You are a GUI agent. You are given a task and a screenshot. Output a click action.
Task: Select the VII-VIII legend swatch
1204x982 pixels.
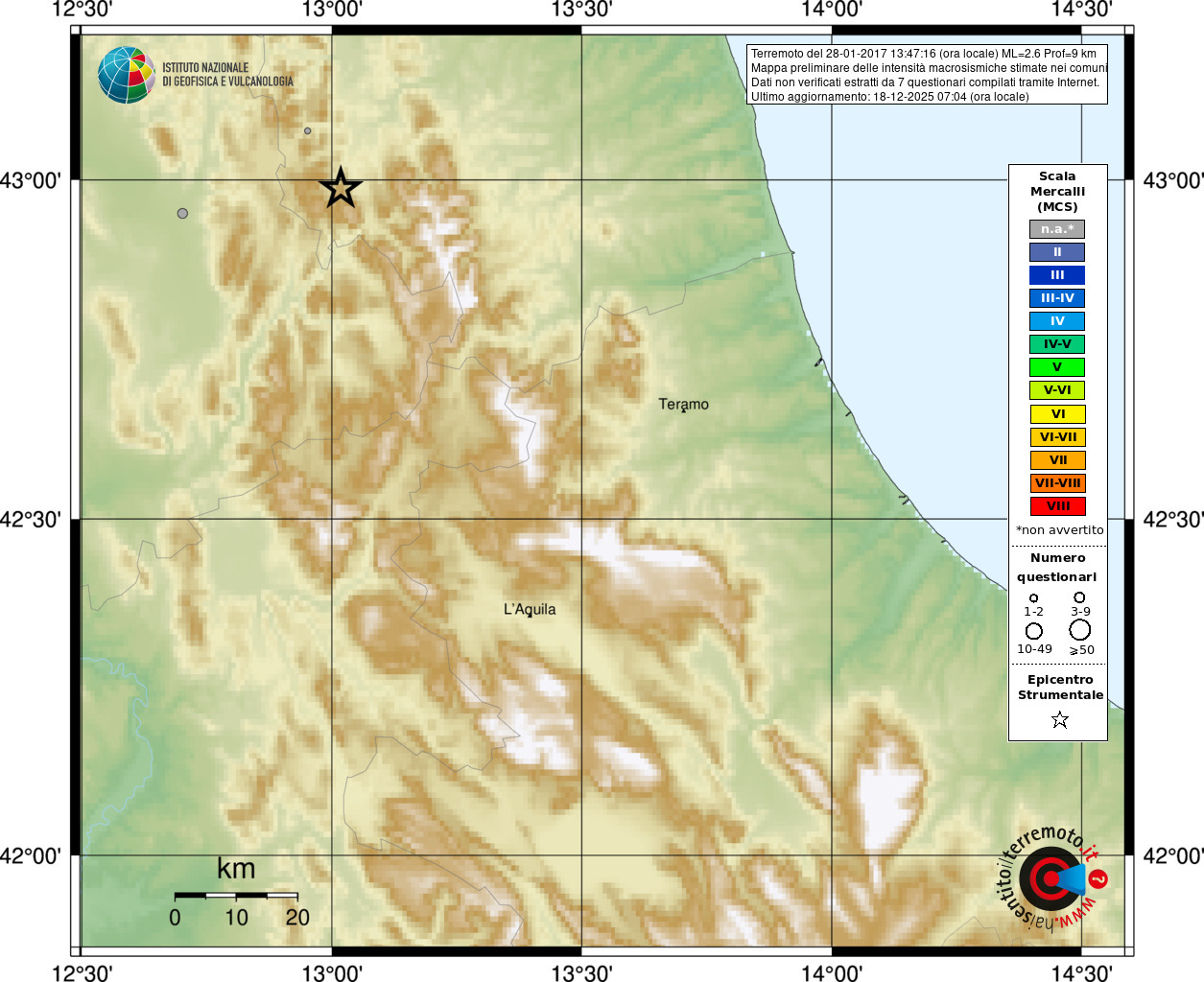1057,483
